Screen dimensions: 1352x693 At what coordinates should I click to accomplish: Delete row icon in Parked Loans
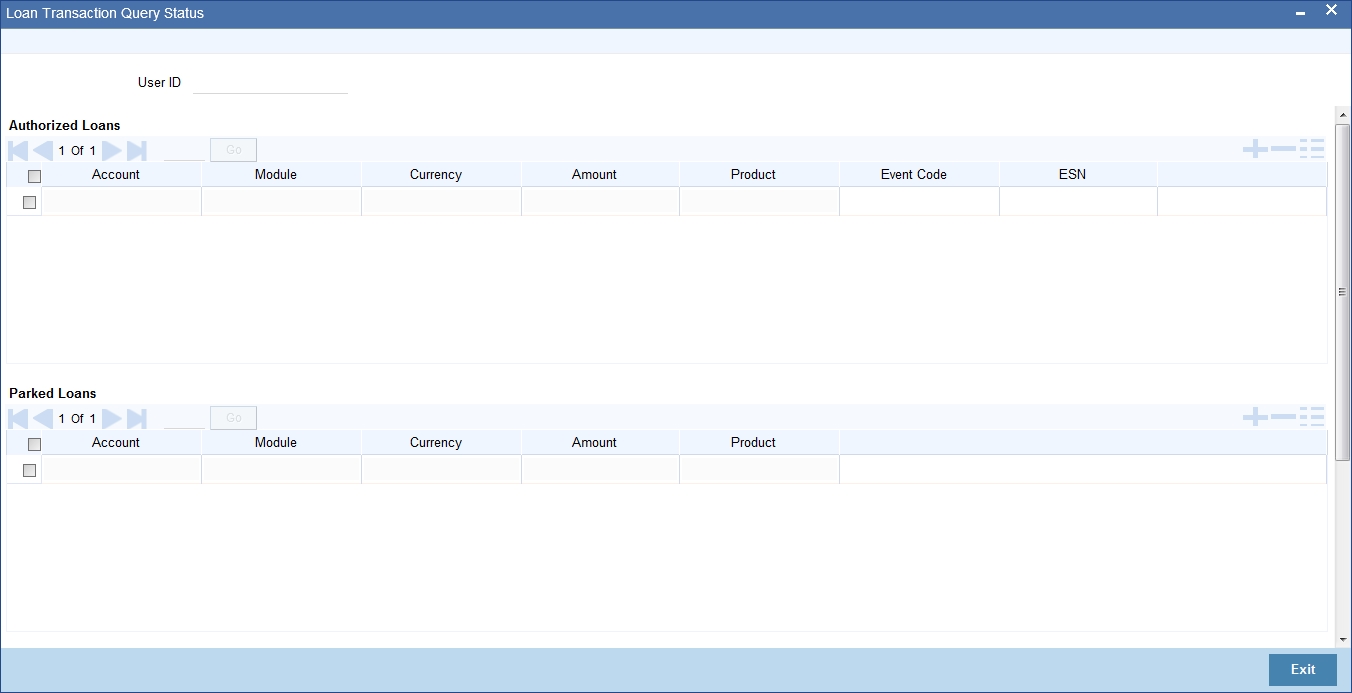(x=1283, y=418)
